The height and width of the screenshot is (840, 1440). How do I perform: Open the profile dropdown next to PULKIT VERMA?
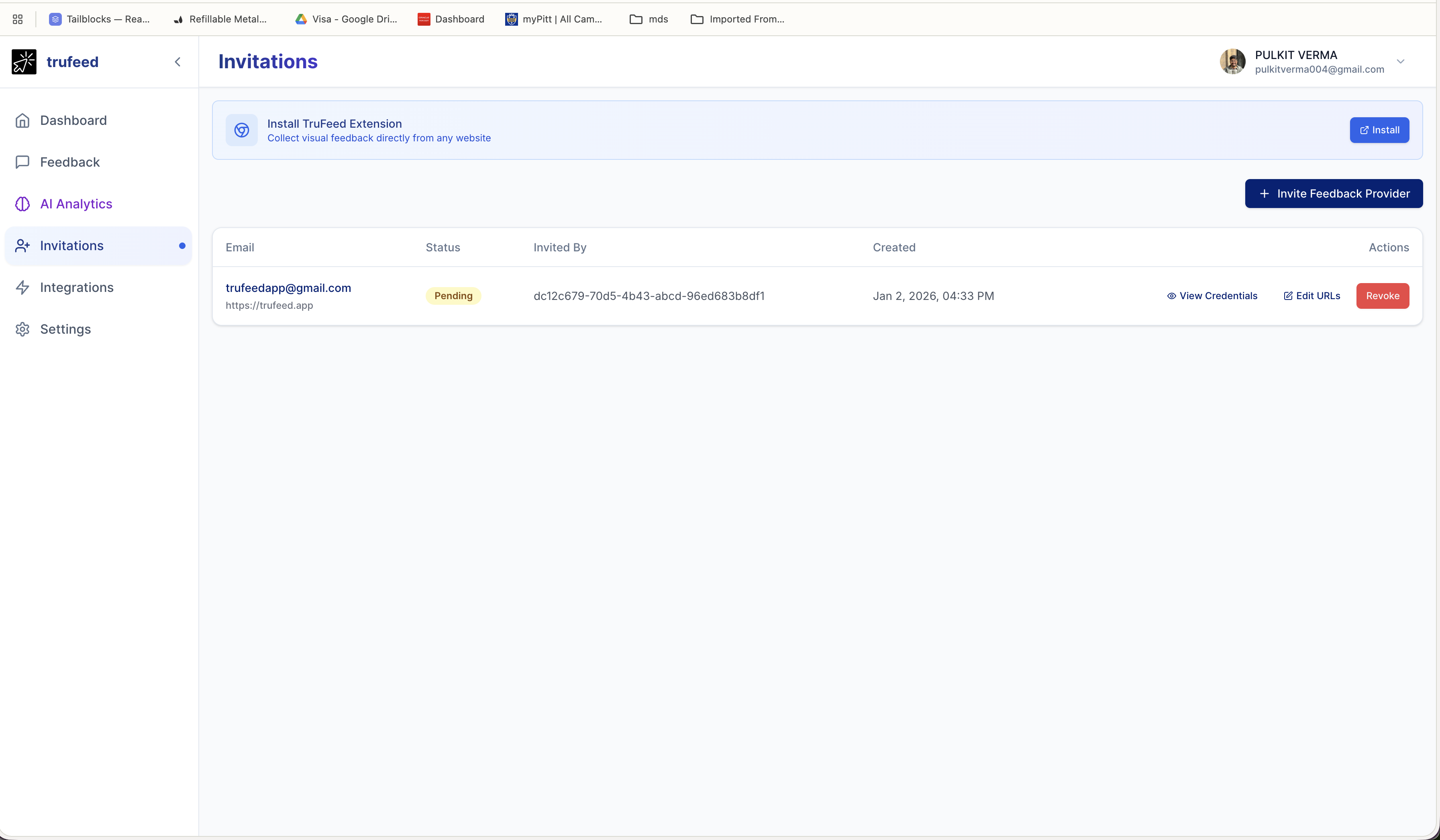tap(1401, 62)
